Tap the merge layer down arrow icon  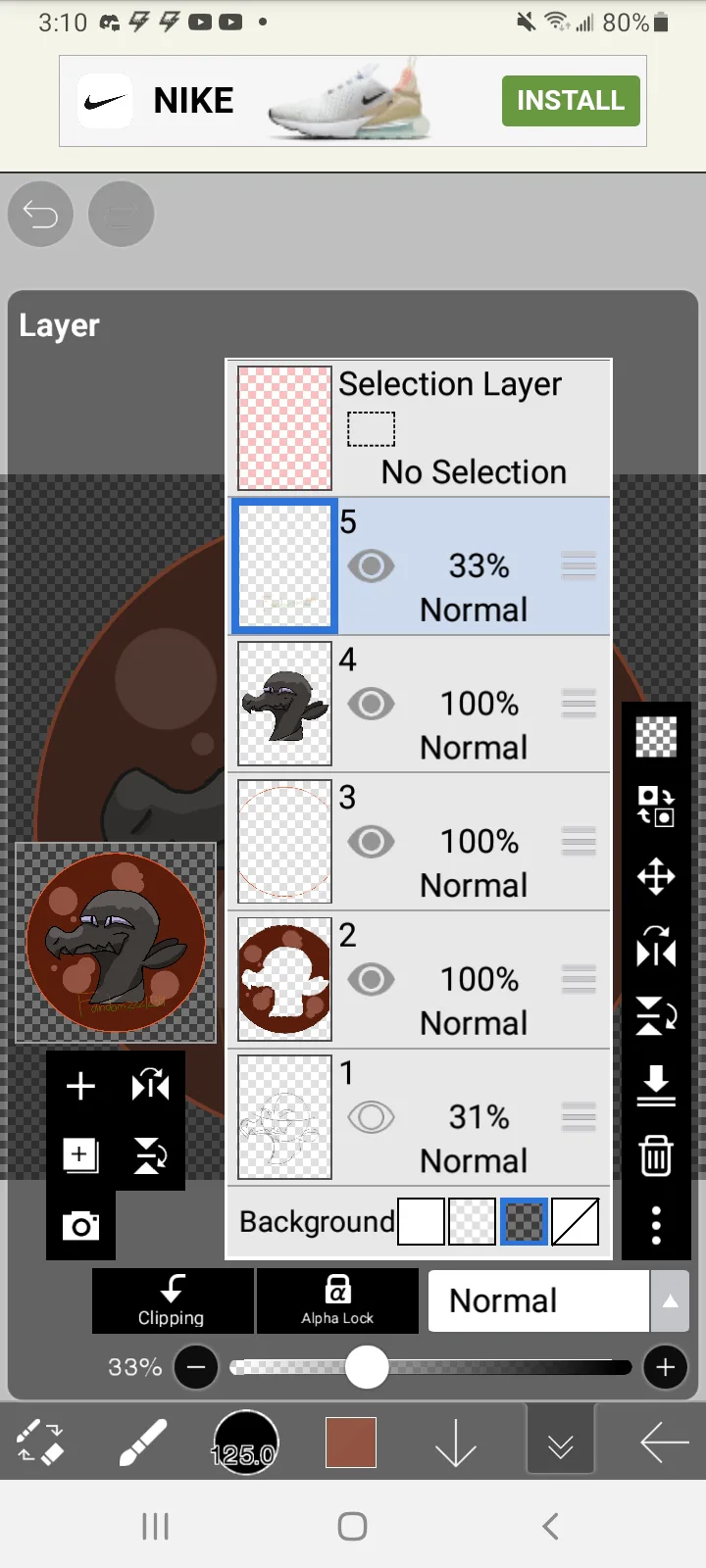click(656, 1086)
